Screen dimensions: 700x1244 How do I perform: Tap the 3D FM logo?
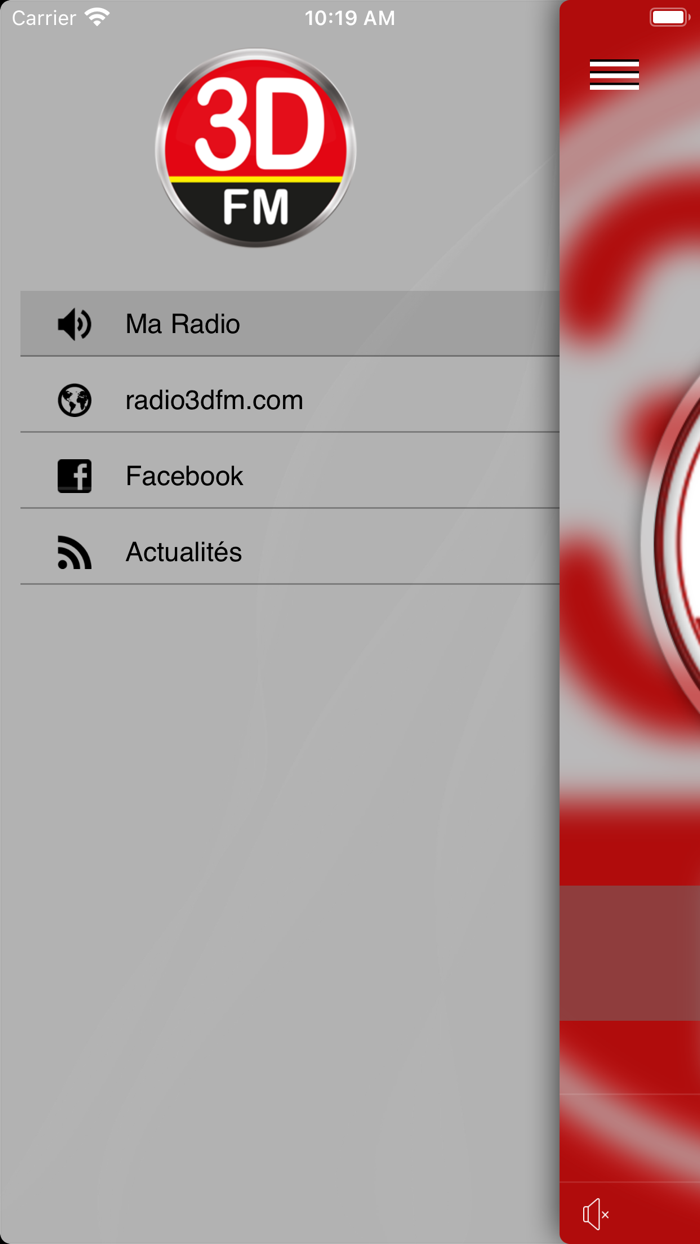coord(256,148)
